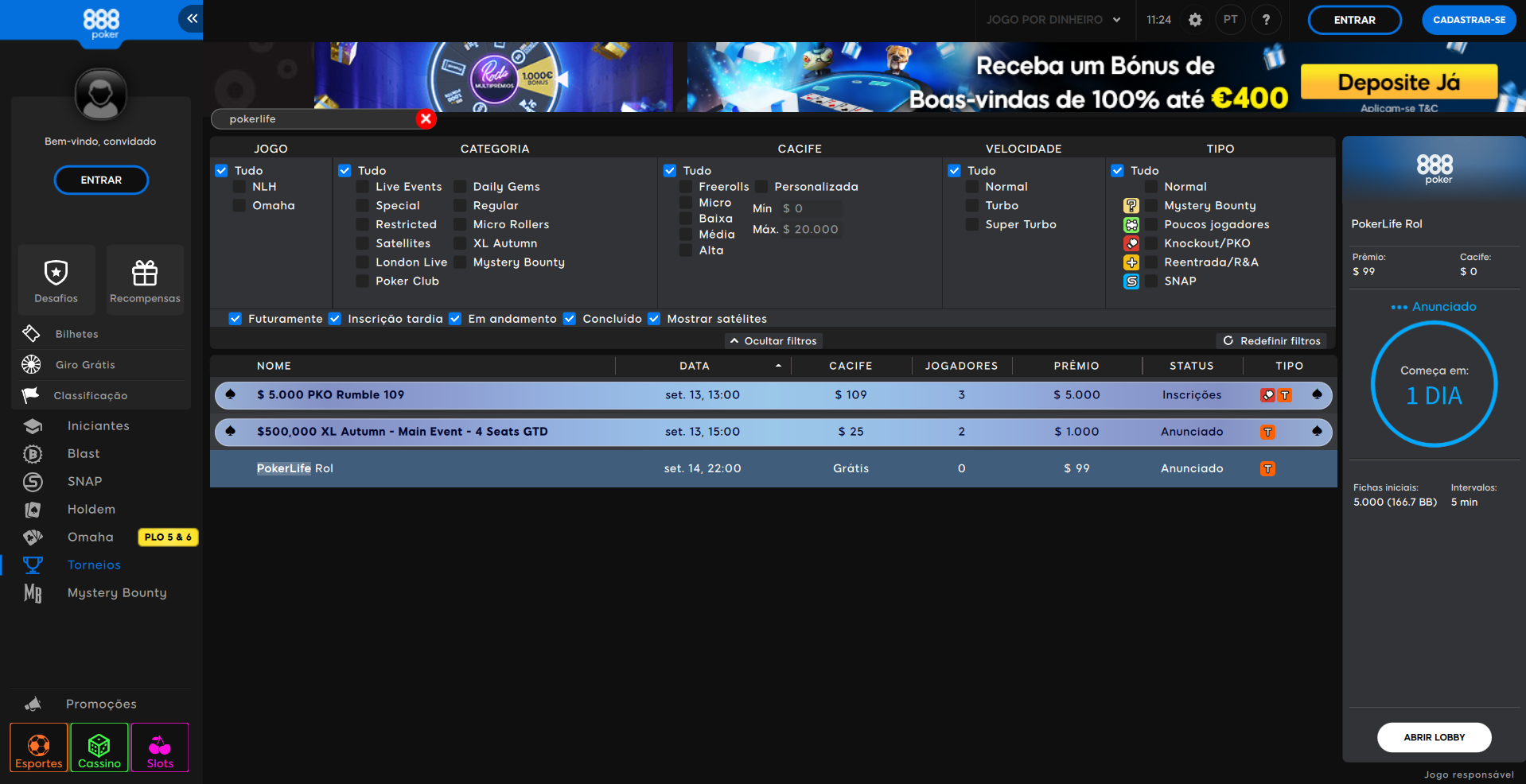Enable the Freerolls checkbox

[686, 187]
